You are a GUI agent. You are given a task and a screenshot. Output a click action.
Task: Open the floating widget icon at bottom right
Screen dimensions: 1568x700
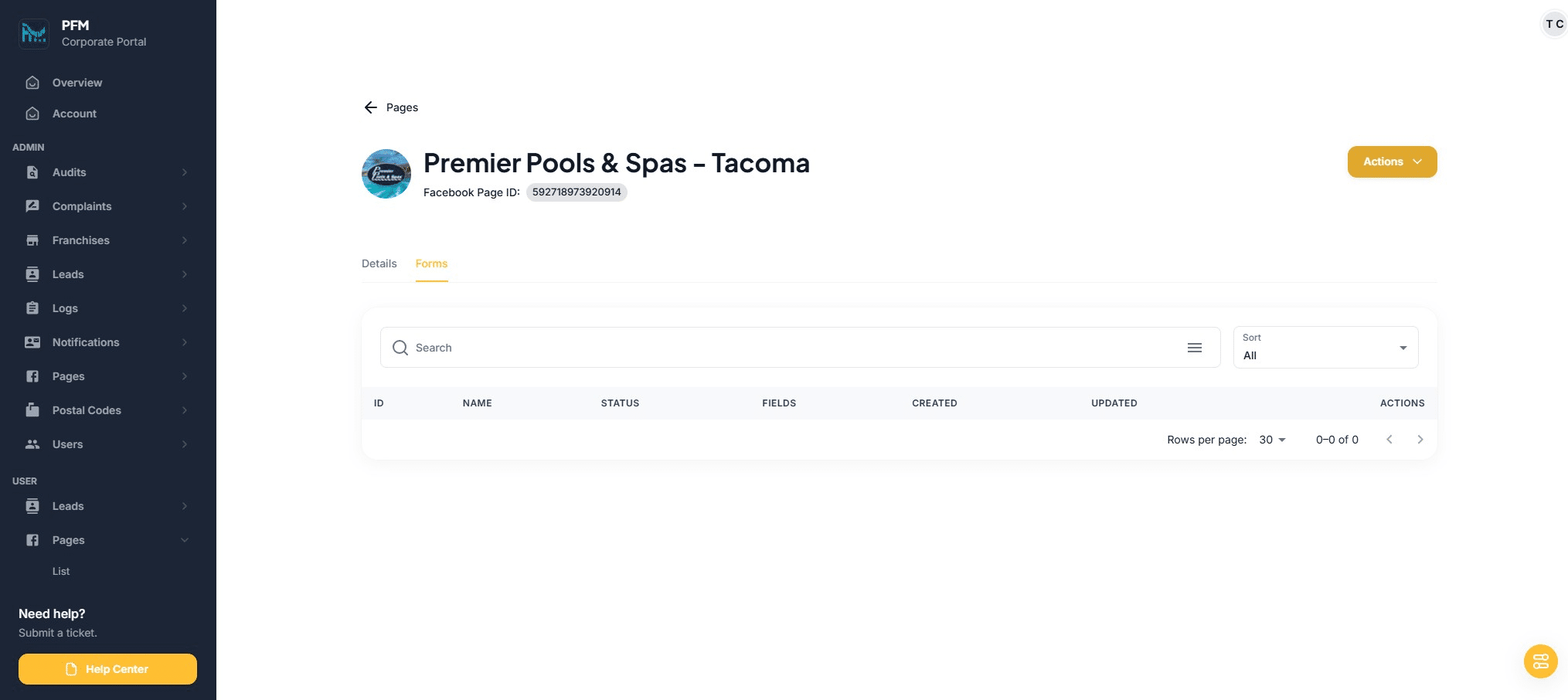[x=1540, y=661]
